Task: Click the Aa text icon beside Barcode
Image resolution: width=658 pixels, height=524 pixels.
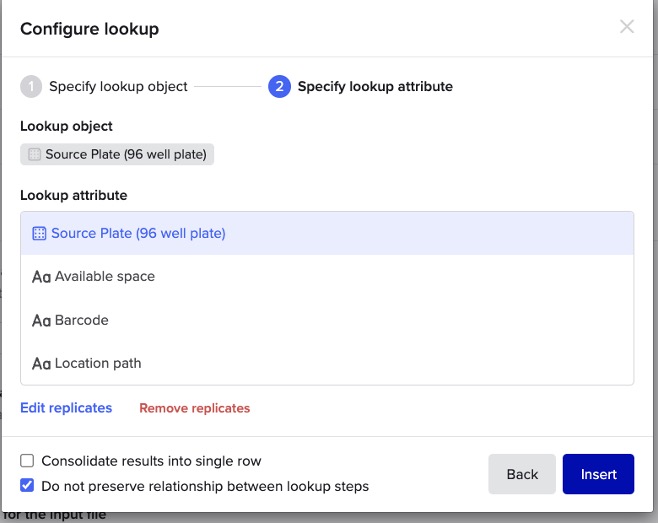Action: 41,321
